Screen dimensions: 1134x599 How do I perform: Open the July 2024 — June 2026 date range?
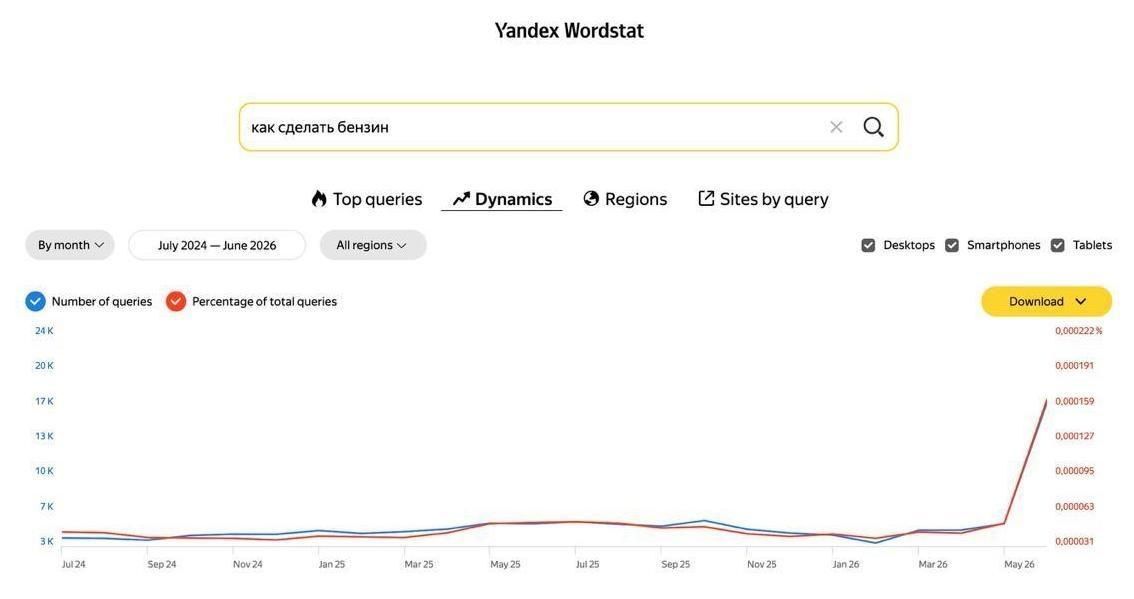tap(217, 245)
